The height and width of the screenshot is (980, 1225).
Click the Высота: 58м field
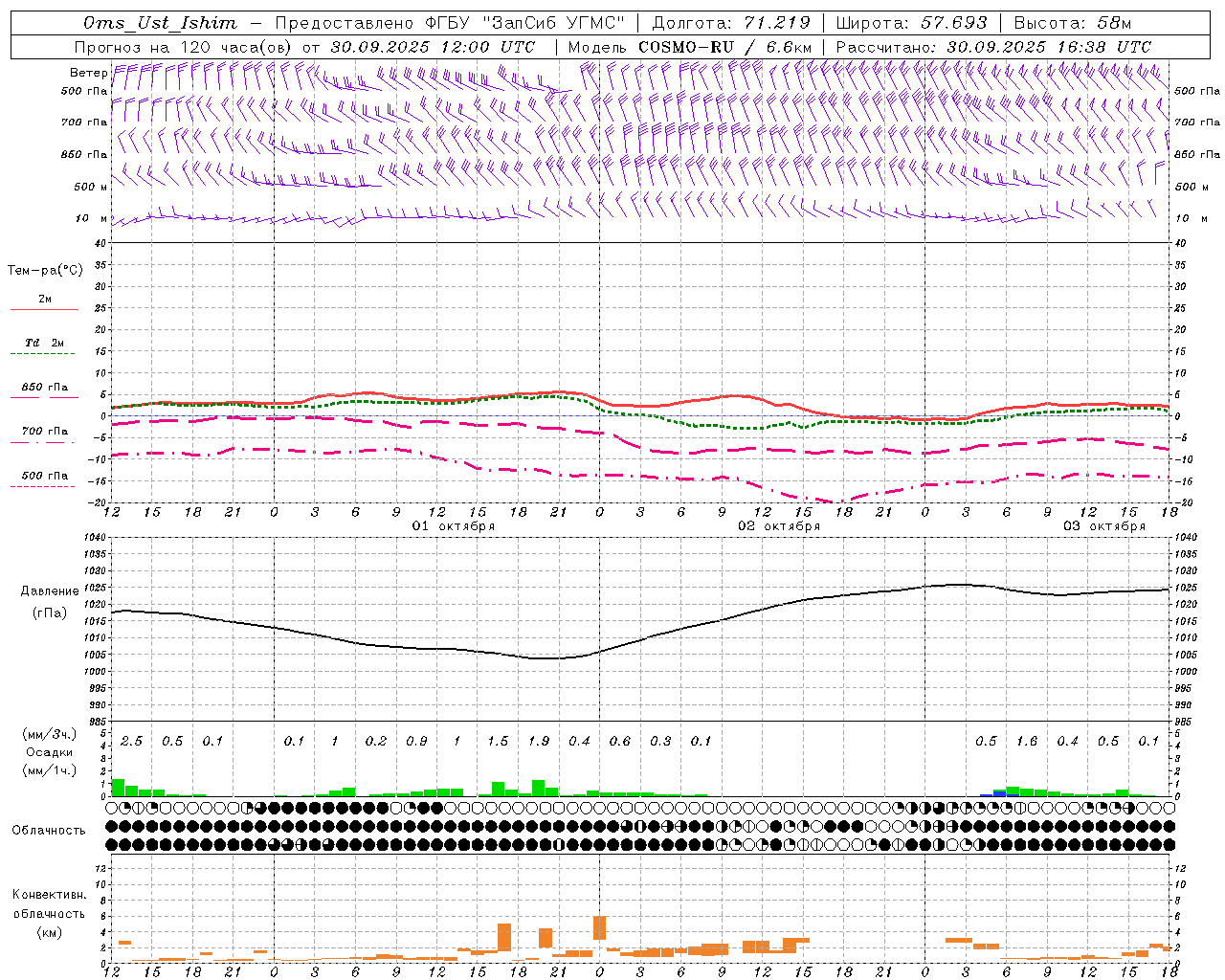(1072, 23)
